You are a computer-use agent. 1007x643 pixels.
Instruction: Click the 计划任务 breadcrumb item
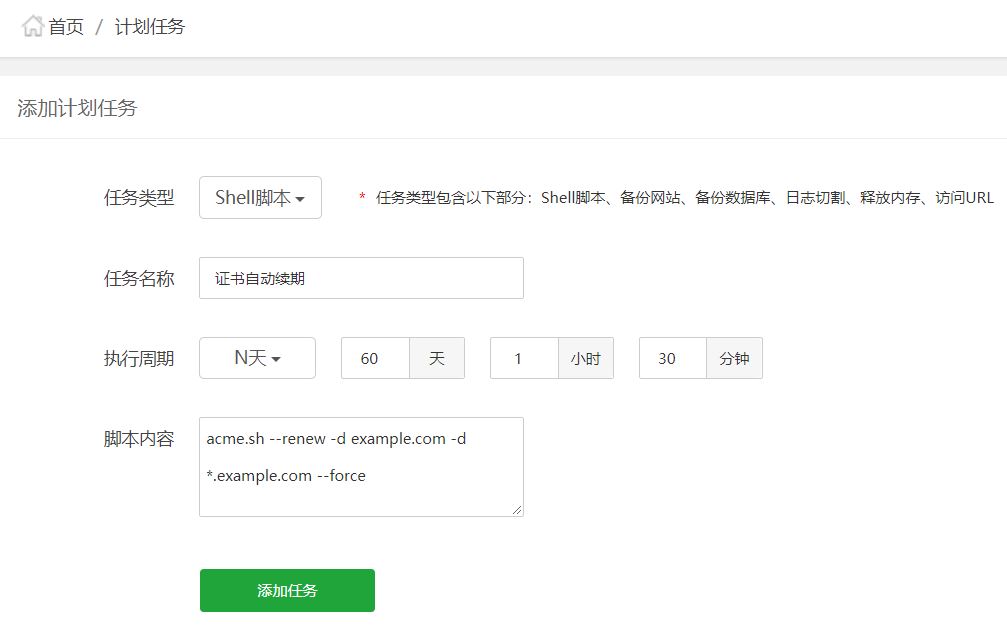tap(149, 27)
